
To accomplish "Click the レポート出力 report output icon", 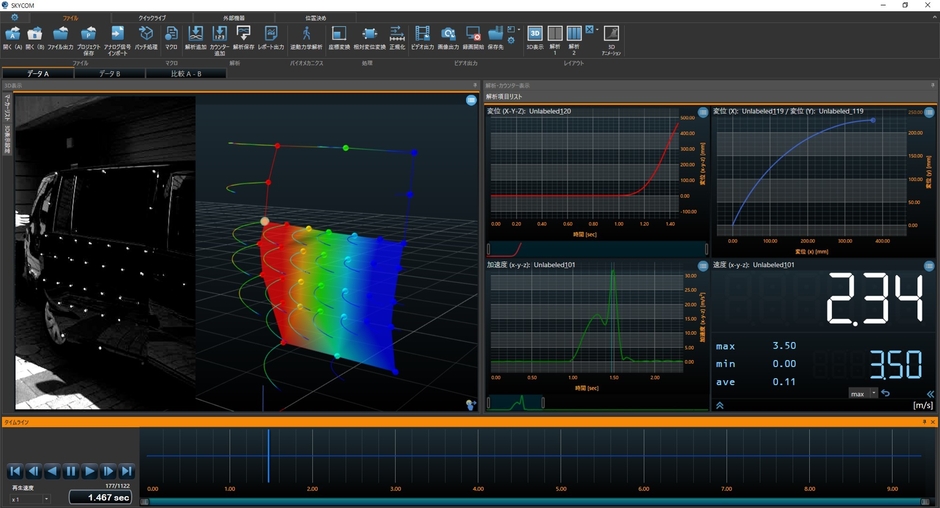I will 271,37.
